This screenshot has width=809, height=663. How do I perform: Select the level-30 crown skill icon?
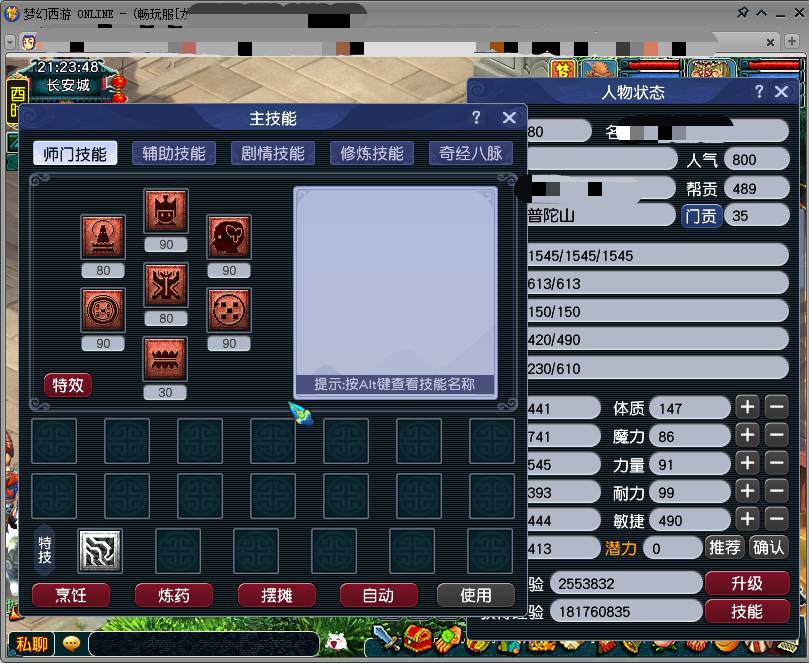click(x=165, y=359)
